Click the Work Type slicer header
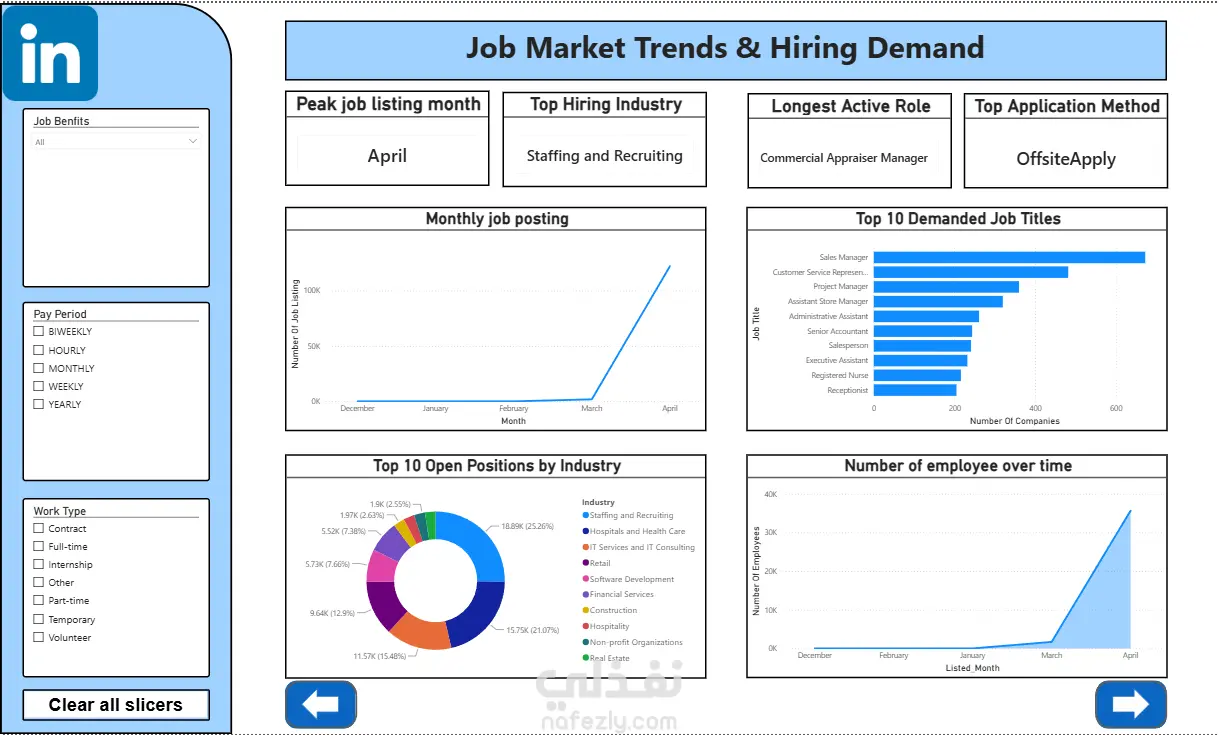This screenshot has height=735, width=1218. click(60, 511)
